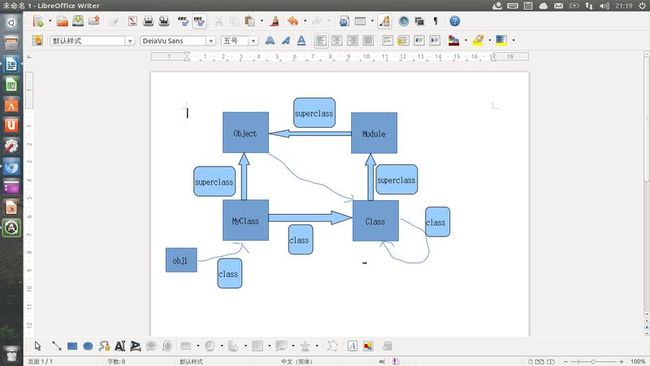This screenshot has height=366, width=650.
Task: Select the Ellipse drawing tool
Action: click(88, 346)
